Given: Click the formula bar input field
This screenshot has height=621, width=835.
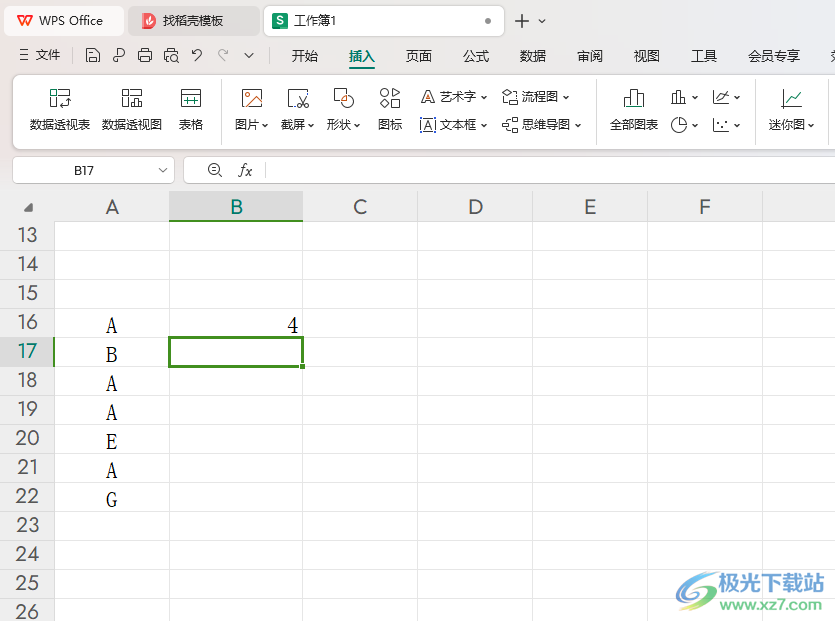Looking at the screenshot, I should (x=550, y=170).
